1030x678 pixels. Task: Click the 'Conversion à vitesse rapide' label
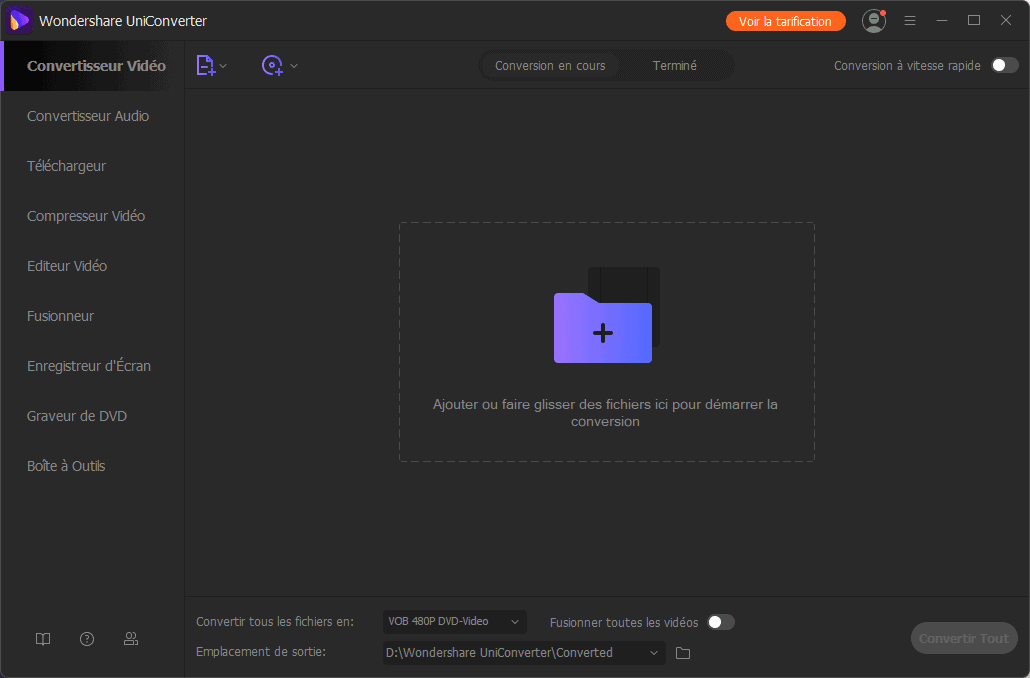coord(907,66)
